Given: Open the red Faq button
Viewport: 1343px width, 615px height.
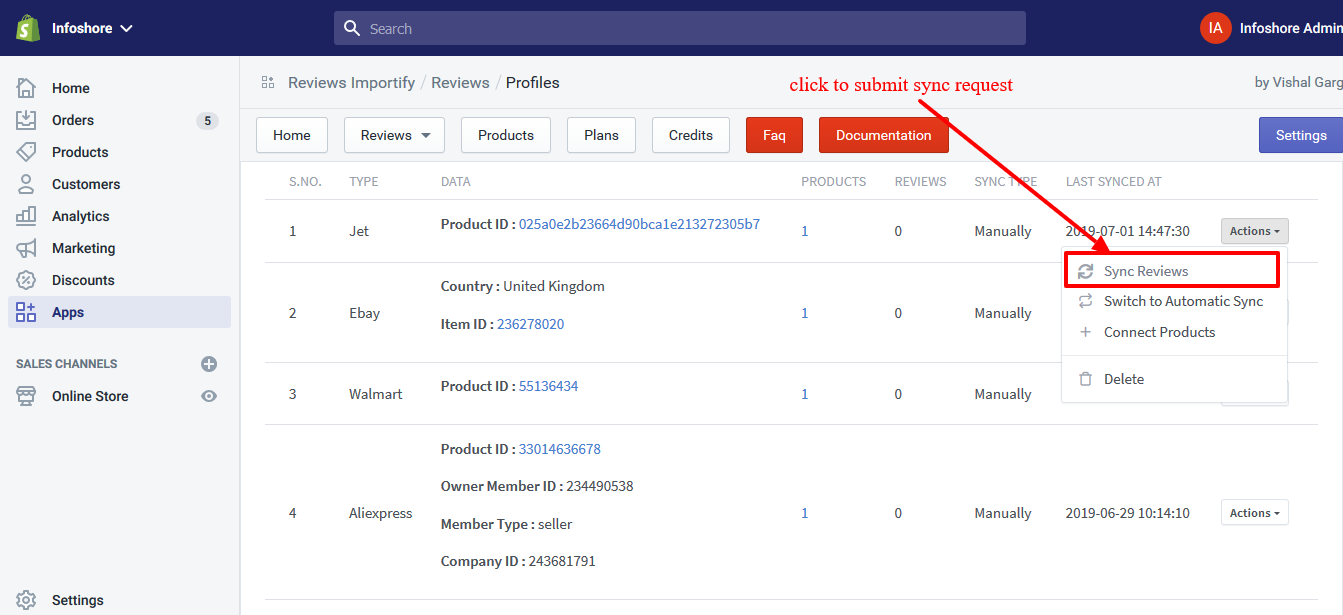Looking at the screenshot, I should [774, 135].
